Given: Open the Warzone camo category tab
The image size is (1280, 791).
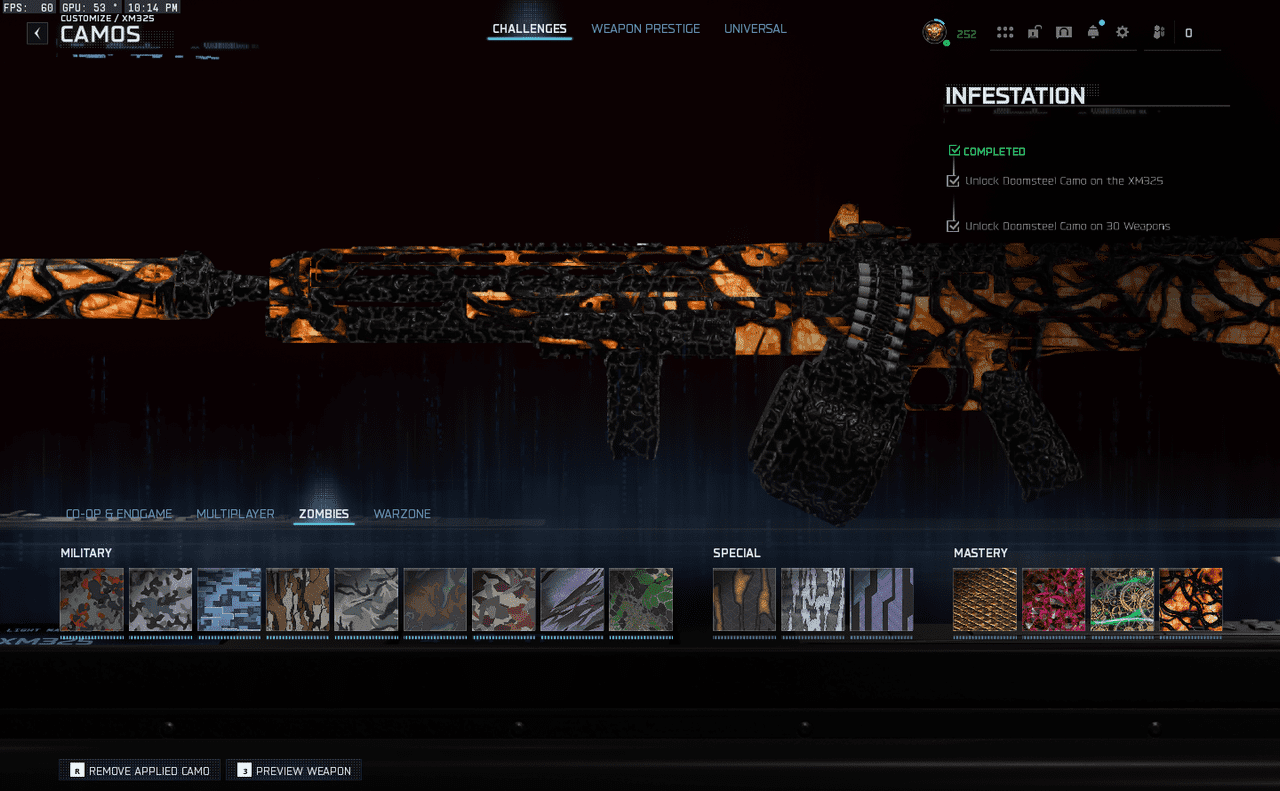Looking at the screenshot, I should [402, 514].
